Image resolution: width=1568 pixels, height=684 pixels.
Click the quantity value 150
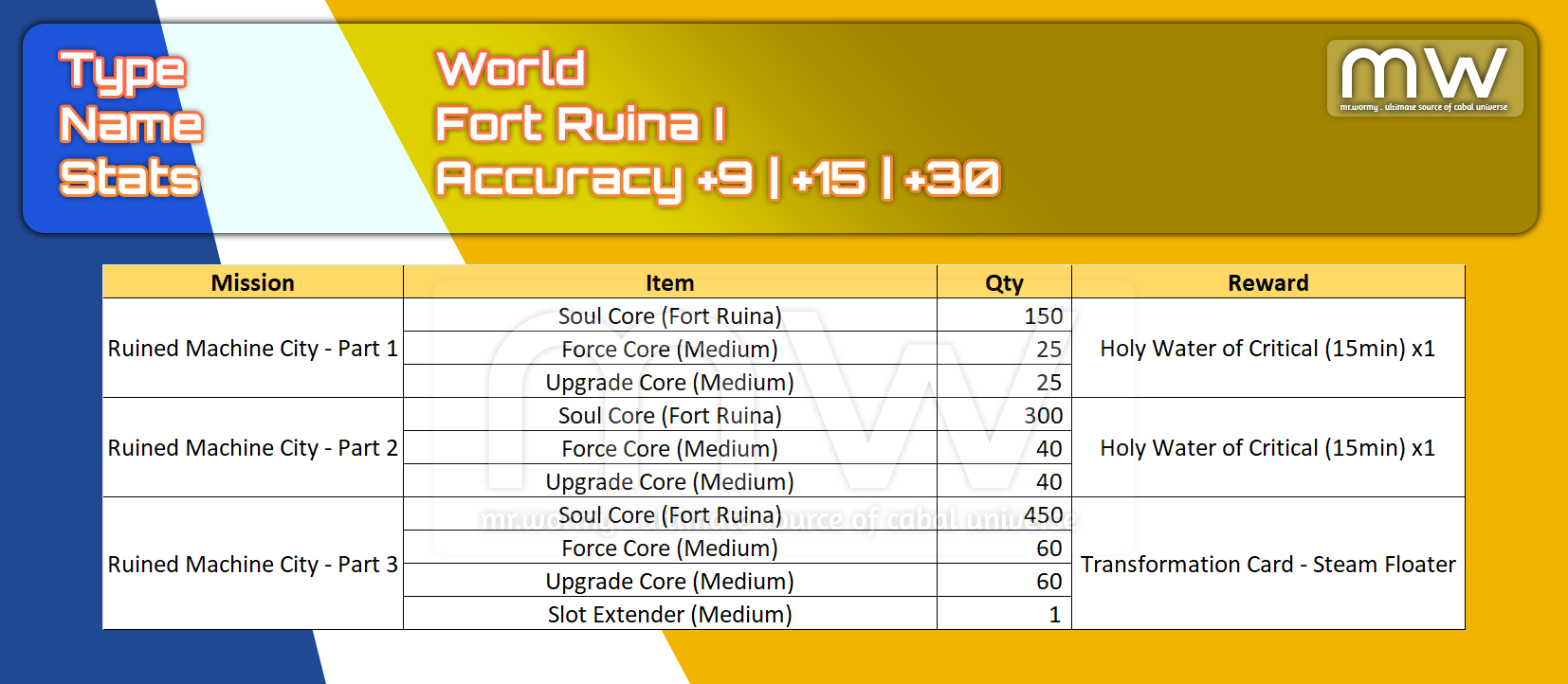tap(1043, 316)
